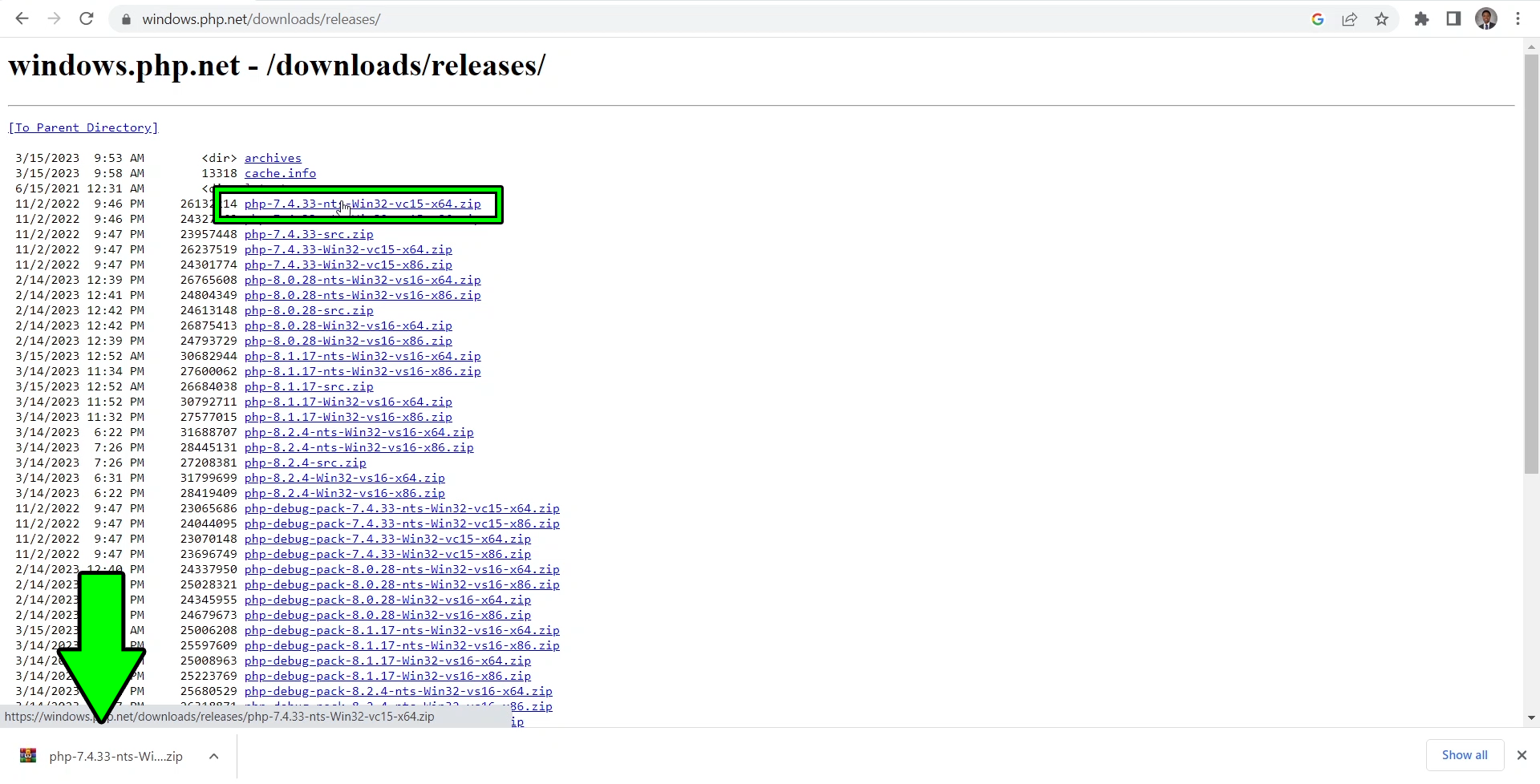Open Google Lens search in the address bar
Viewport: 1540px width, 784px height.
[1318, 18]
